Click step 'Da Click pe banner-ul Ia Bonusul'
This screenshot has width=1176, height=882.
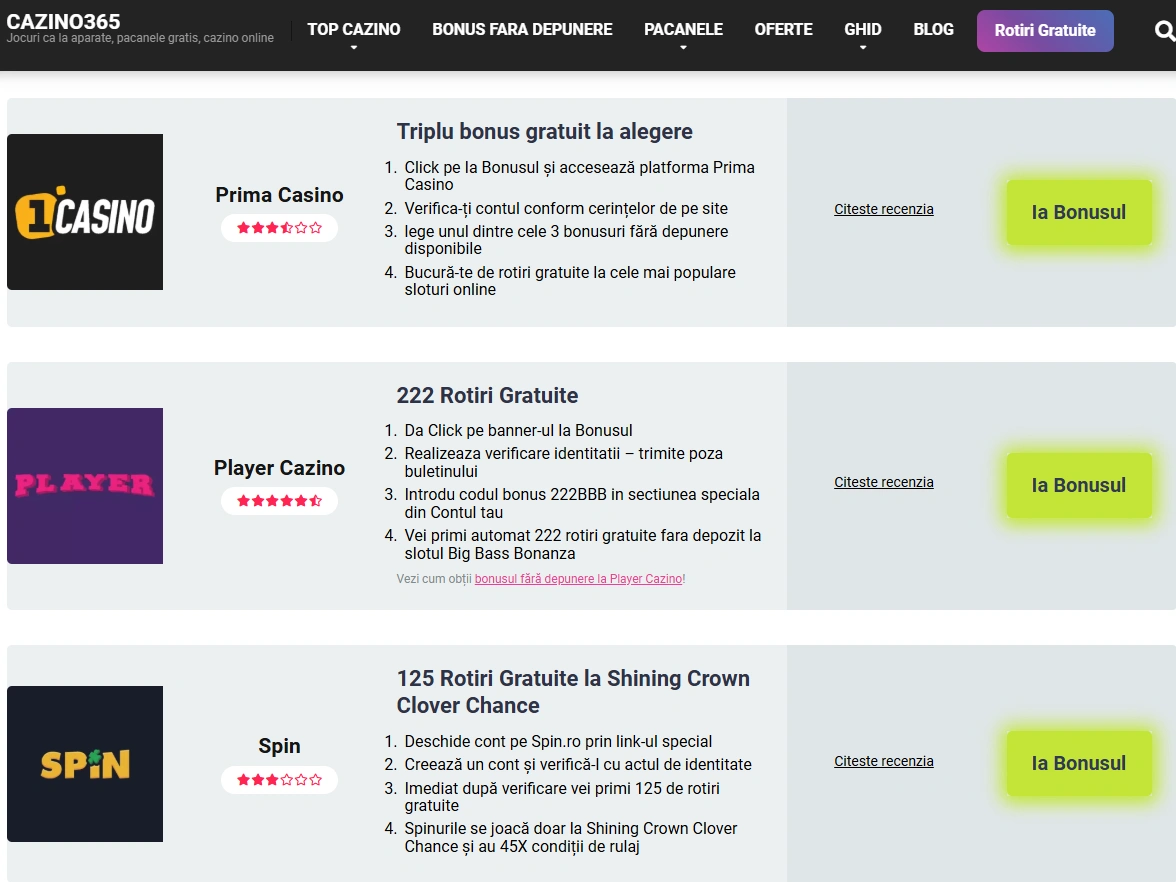(x=518, y=430)
